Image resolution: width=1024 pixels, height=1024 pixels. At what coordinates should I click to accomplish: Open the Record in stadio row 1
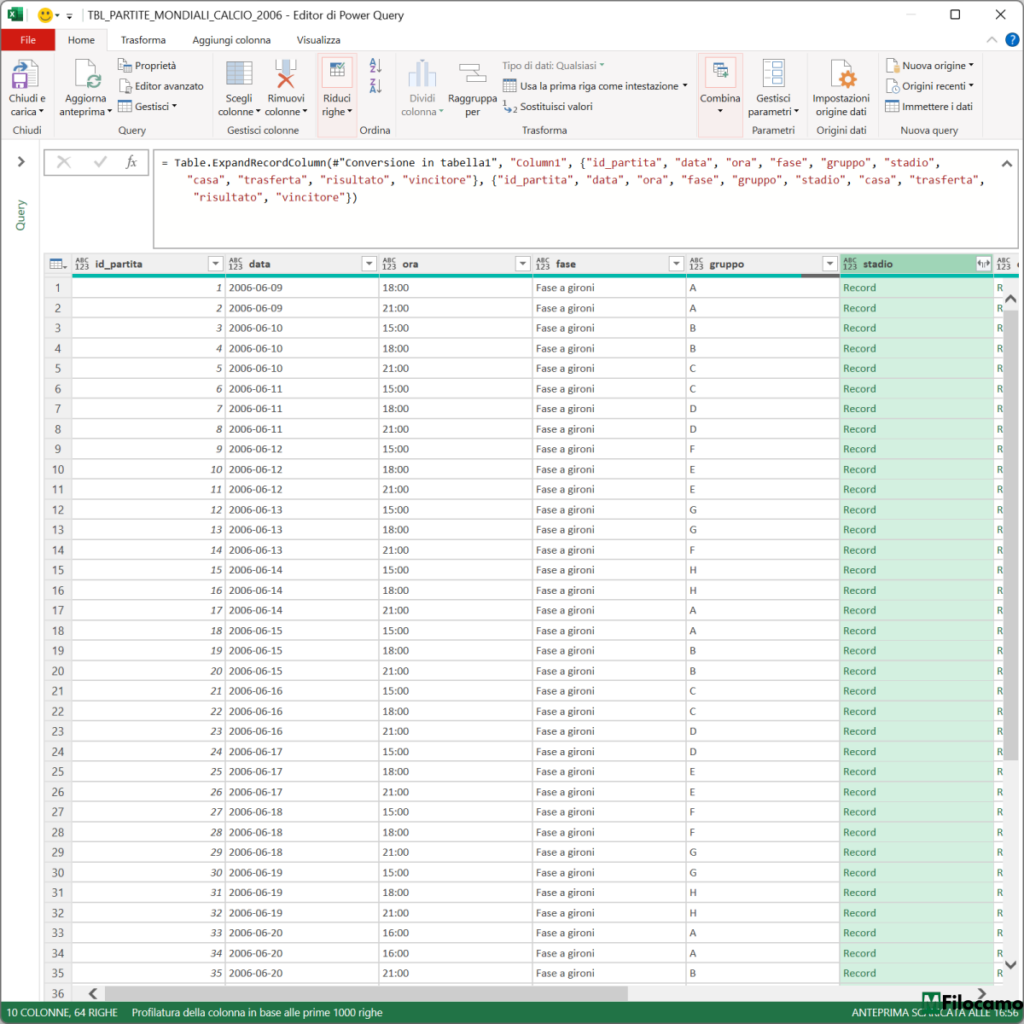pos(859,287)
